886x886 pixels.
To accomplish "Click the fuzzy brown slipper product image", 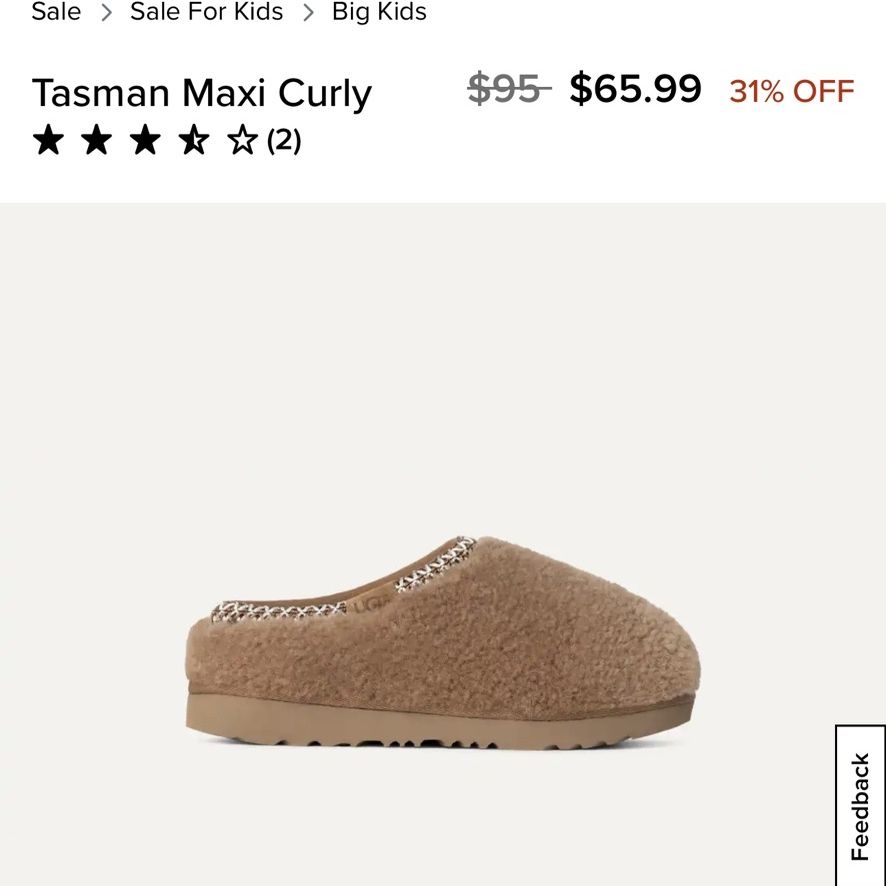I will tap(442, 642).
